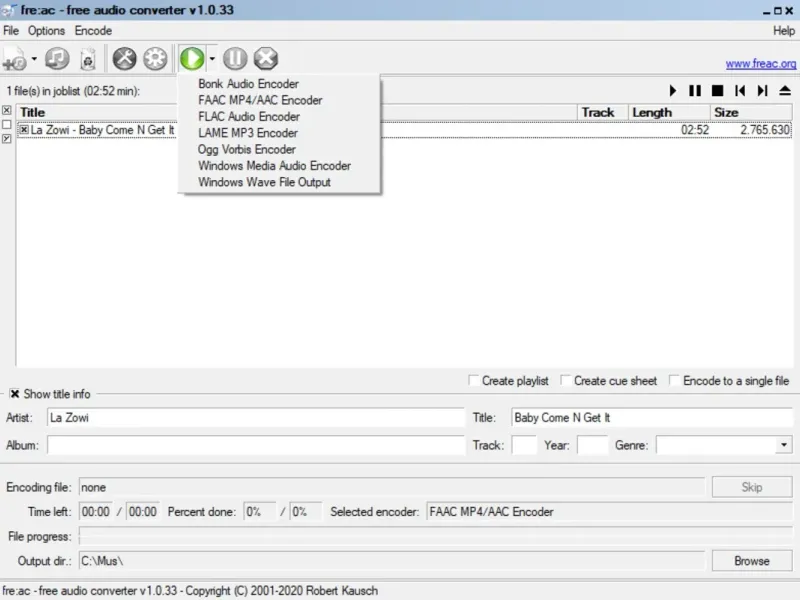Open the File menu

click(11, 31)
